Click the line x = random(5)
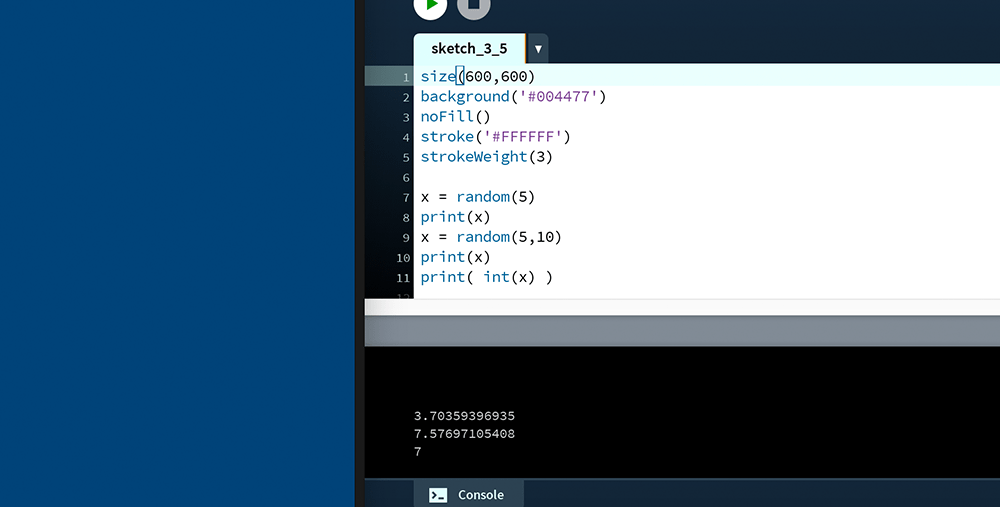The width and height of the screenshot is (1000, 507). 478,197
